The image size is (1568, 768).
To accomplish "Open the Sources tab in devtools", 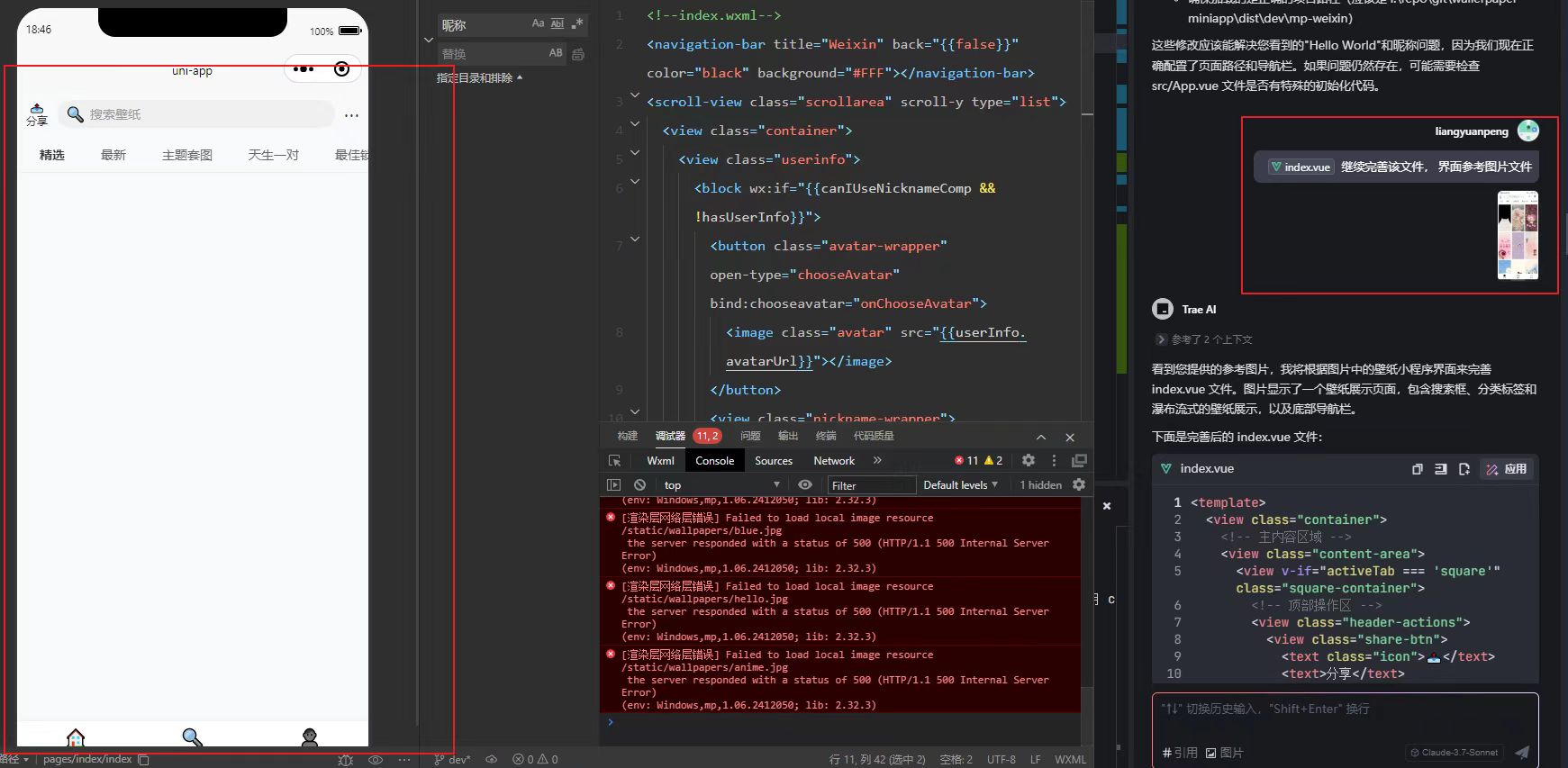I will (x=774, y=461).
